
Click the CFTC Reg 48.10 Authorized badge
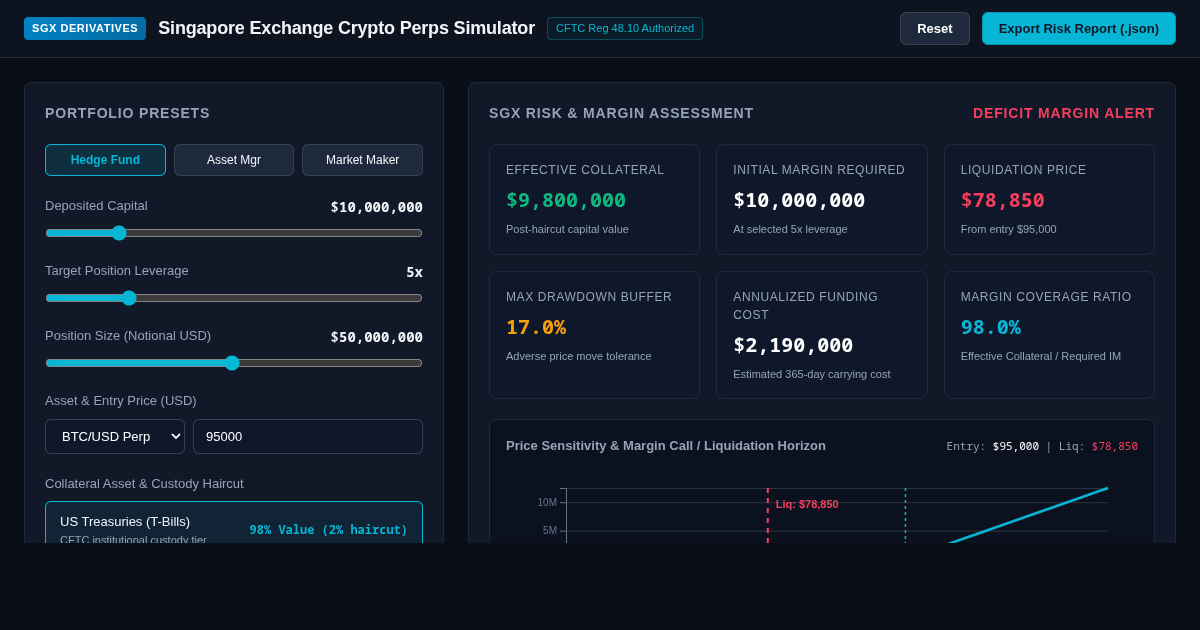click(x=625, y=28)
